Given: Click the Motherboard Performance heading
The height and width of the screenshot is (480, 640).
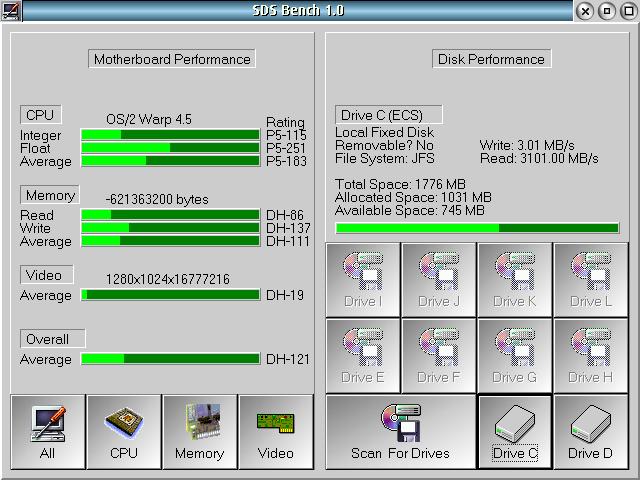Looking at the screenshot, I should tap(172, 59).
